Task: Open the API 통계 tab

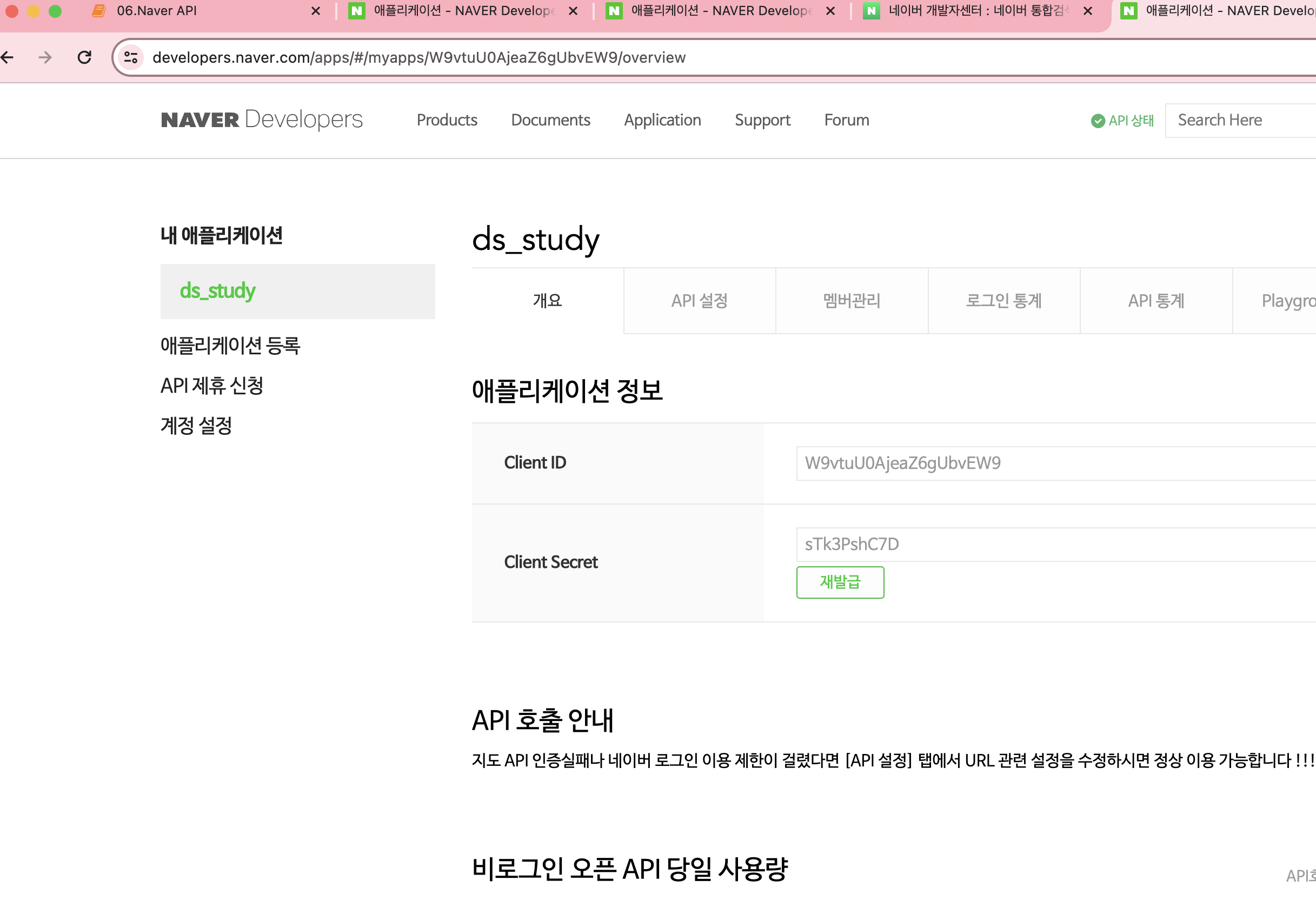Action: coord(1156,301)
